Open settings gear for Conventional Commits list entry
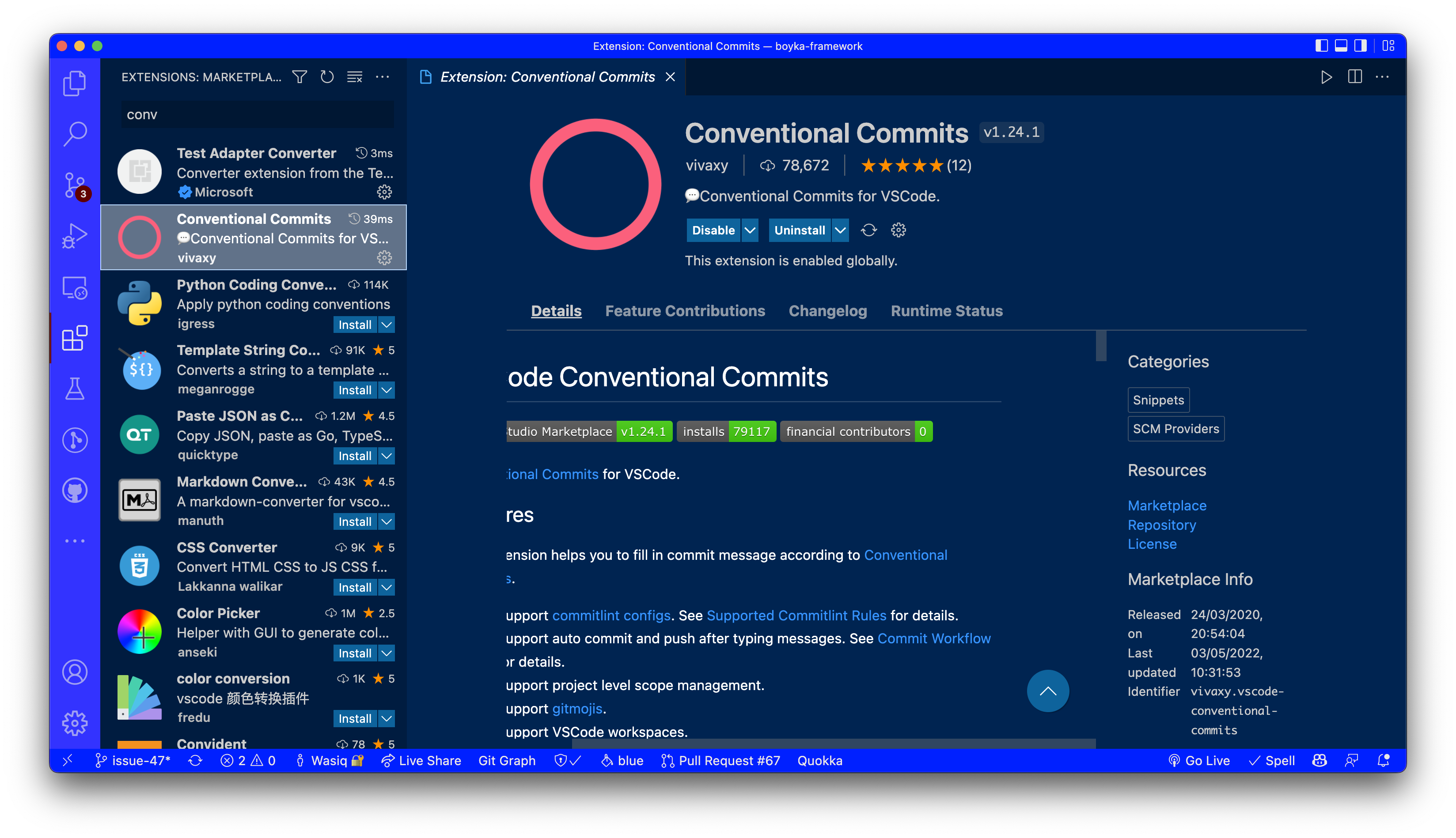This screenshot has height=838, width=1456. pyautogui.click(x=384, y=258)
